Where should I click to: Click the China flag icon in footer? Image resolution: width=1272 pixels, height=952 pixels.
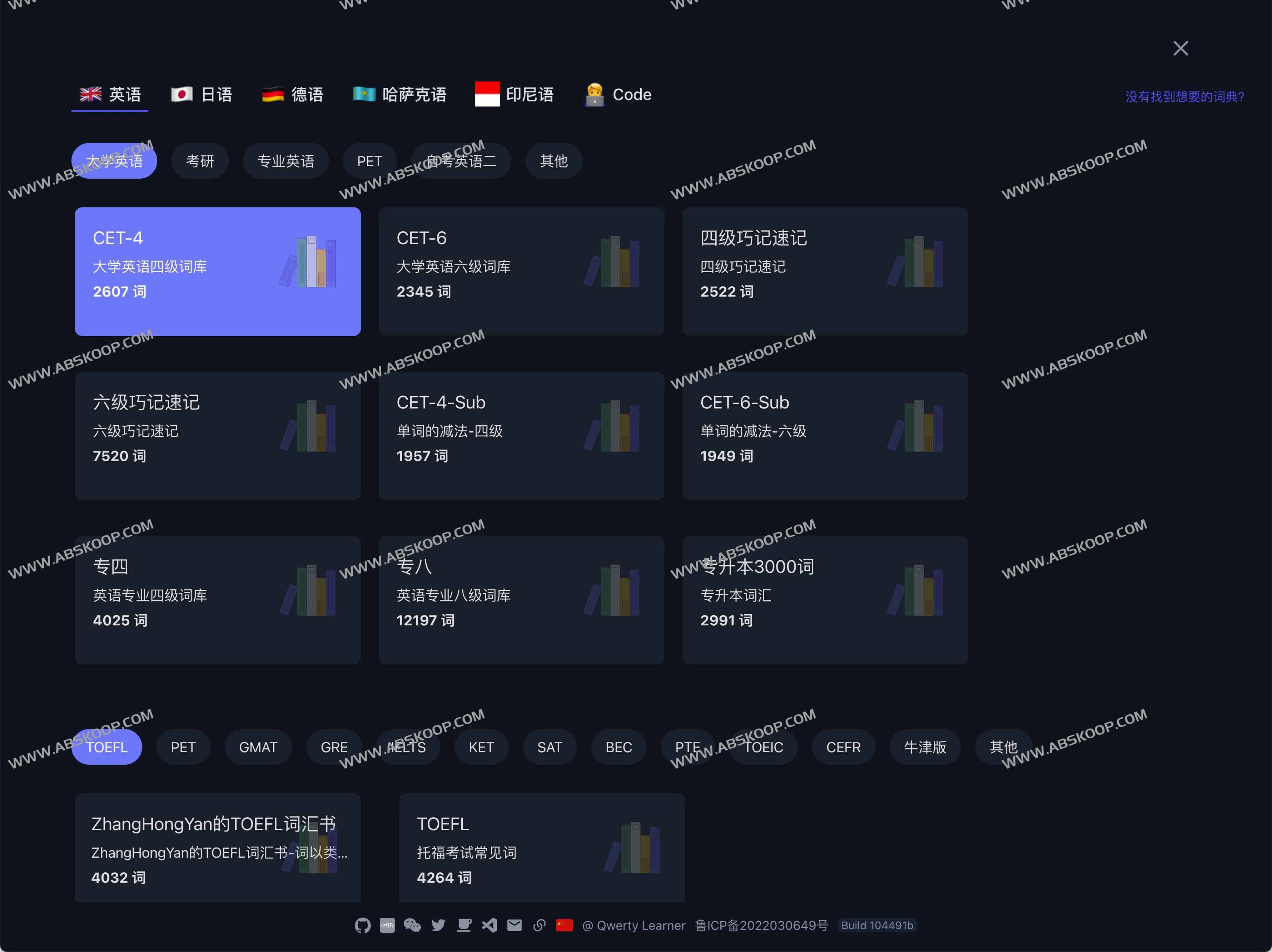click(565, 925)
